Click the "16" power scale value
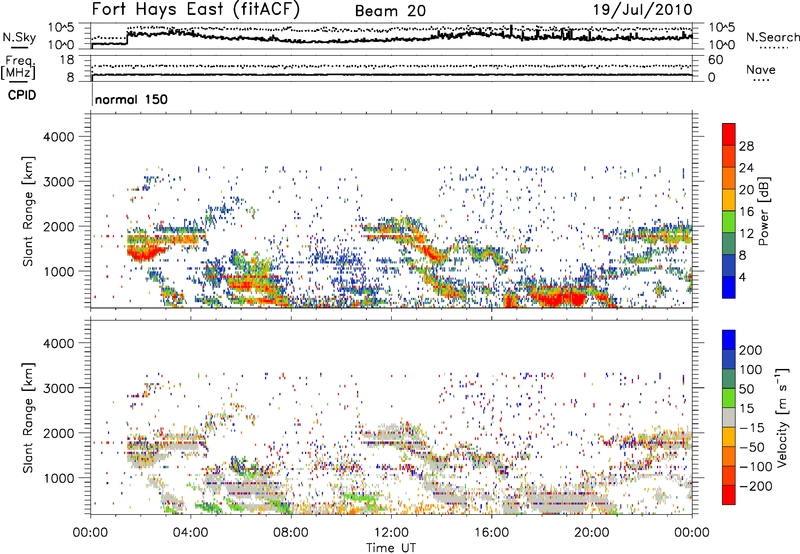 pyautogui.click(x=746, y=212)
